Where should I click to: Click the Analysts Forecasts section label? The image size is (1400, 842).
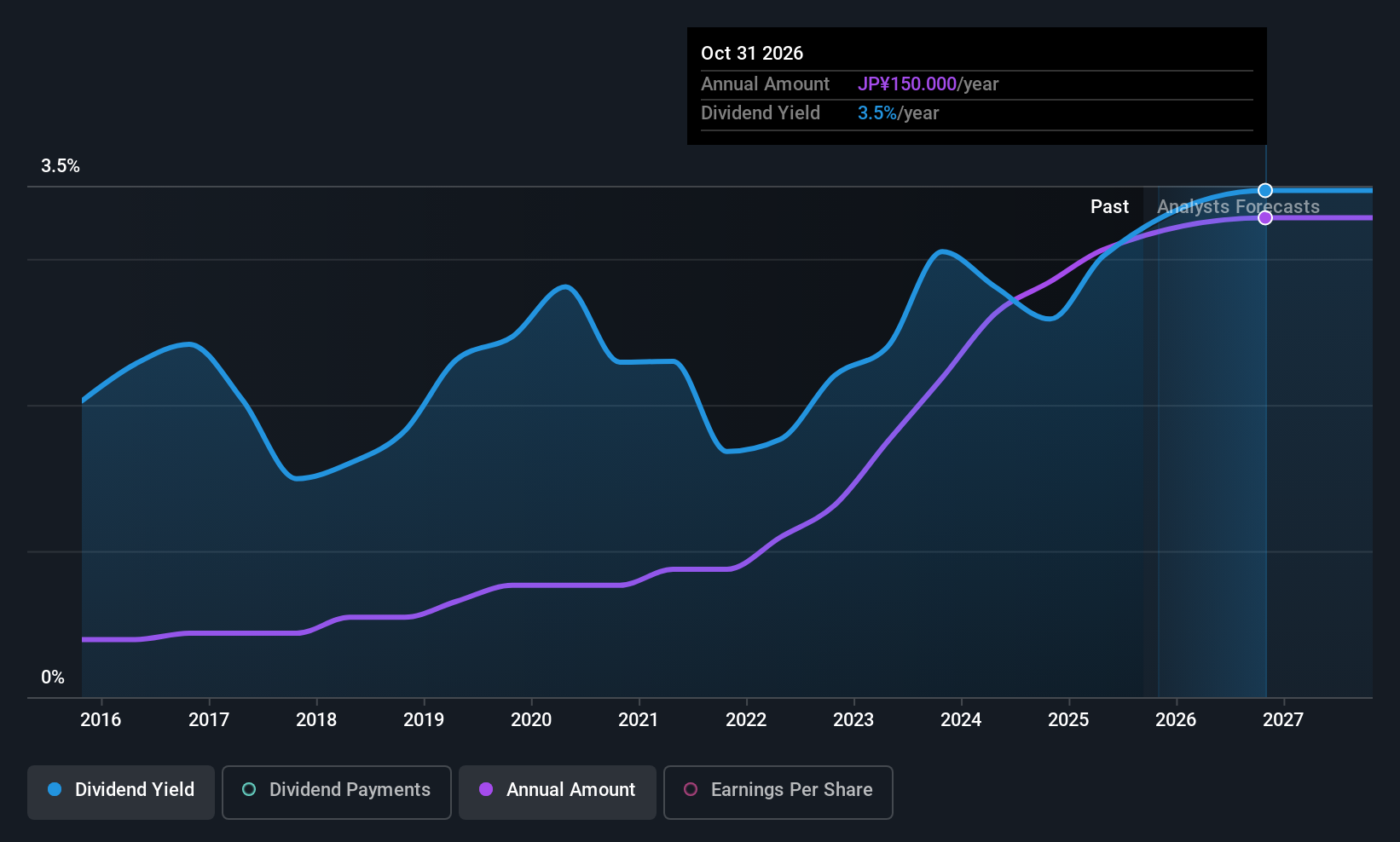tap(1238, 207)
